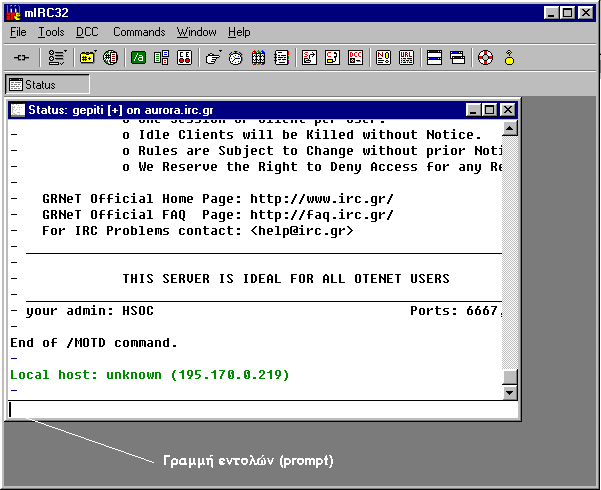The height and width of the screenshot is (490, 601).
Task: Close the Status child window
Action: tap(508, 110)
